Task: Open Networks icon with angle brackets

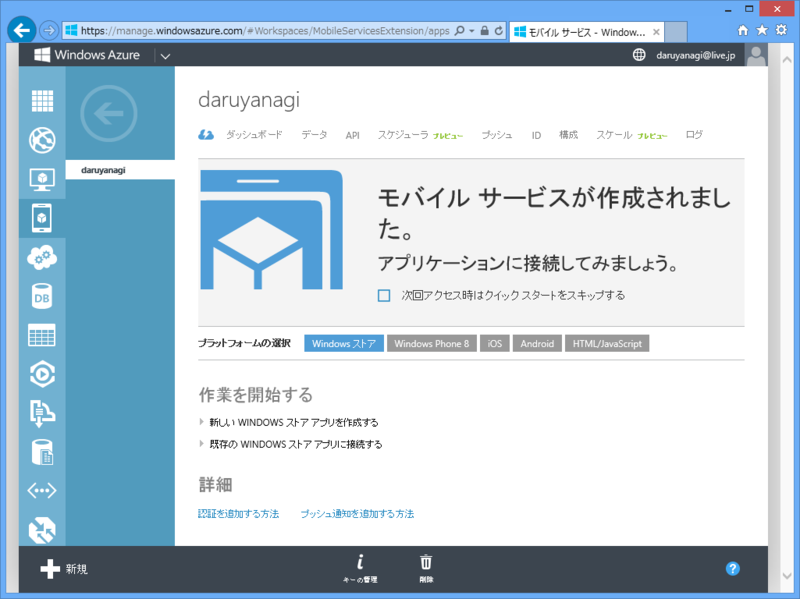Action: click(42, 491)
